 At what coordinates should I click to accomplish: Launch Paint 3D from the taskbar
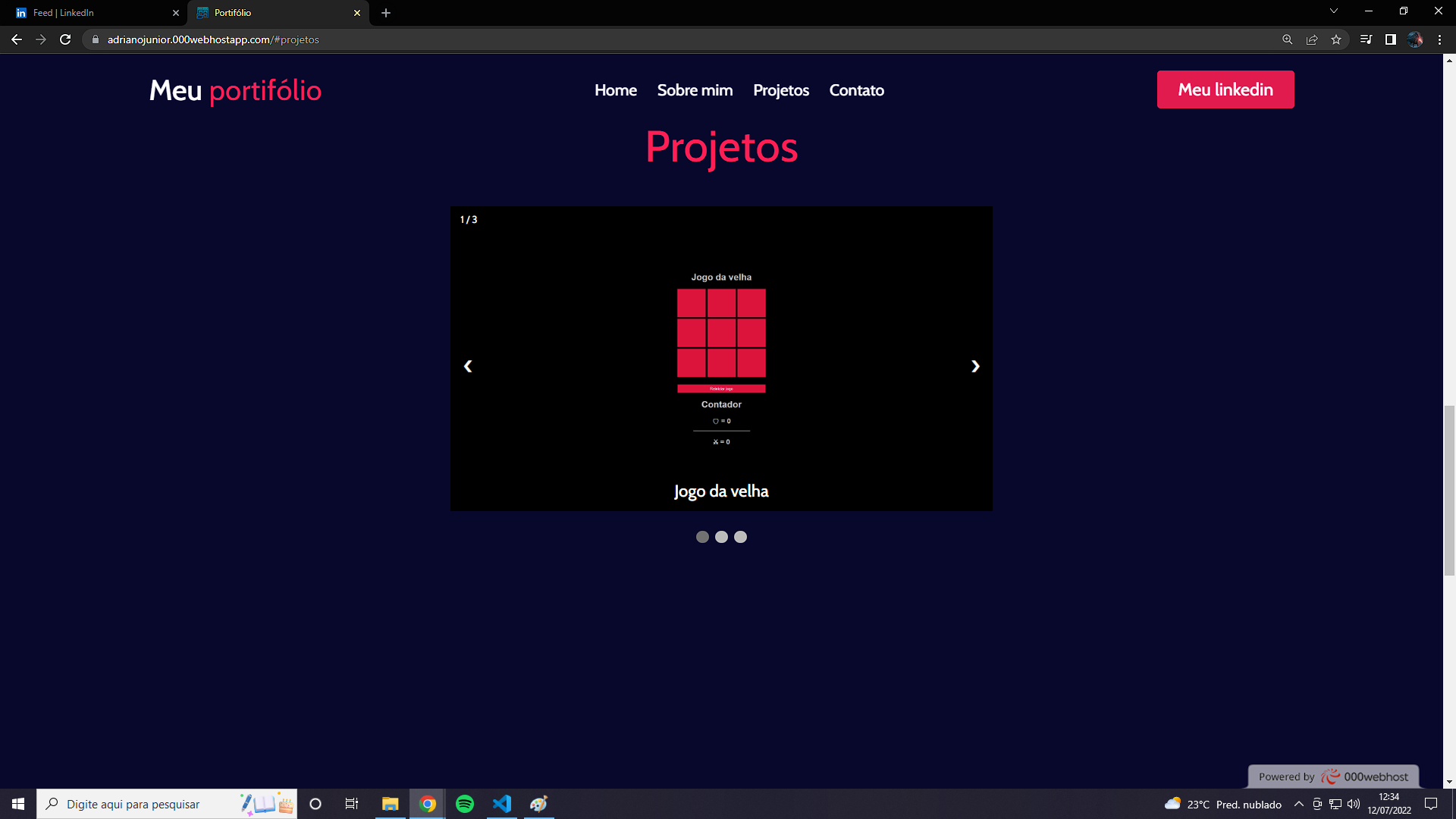pos(538,804)
